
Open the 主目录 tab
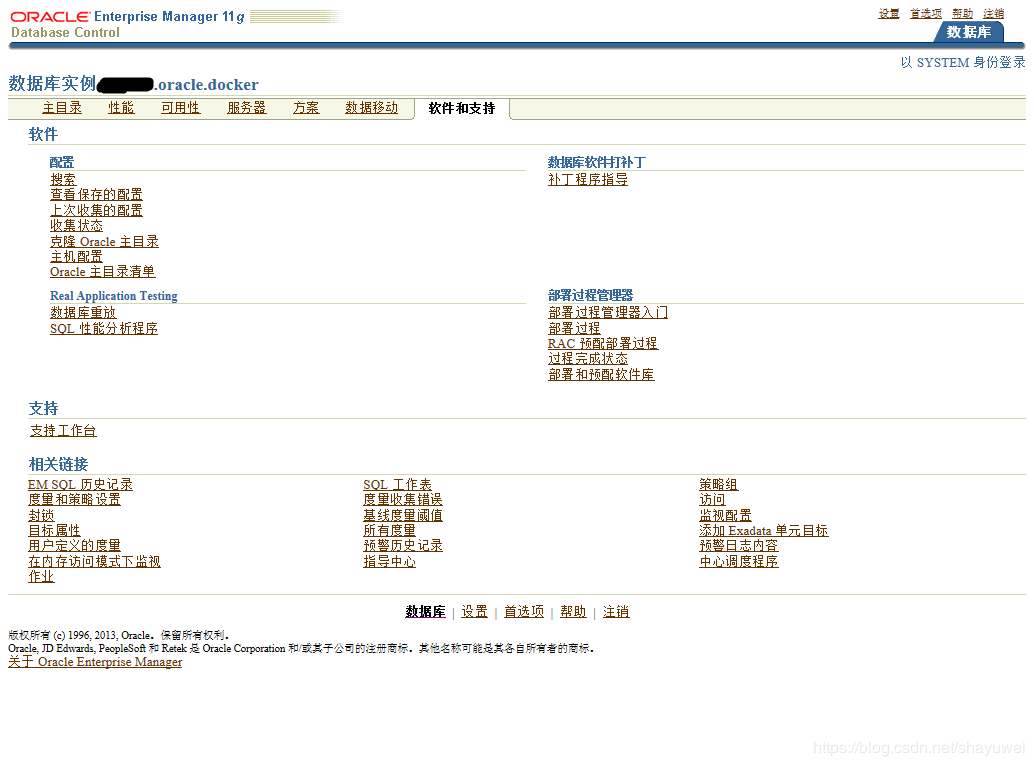click(x=62, y=107)
